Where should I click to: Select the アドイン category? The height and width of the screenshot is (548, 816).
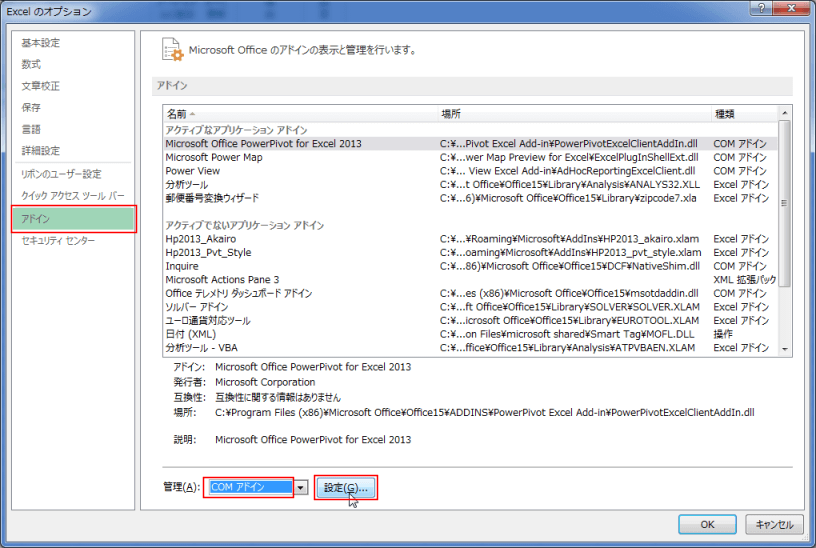coord(73,219)
